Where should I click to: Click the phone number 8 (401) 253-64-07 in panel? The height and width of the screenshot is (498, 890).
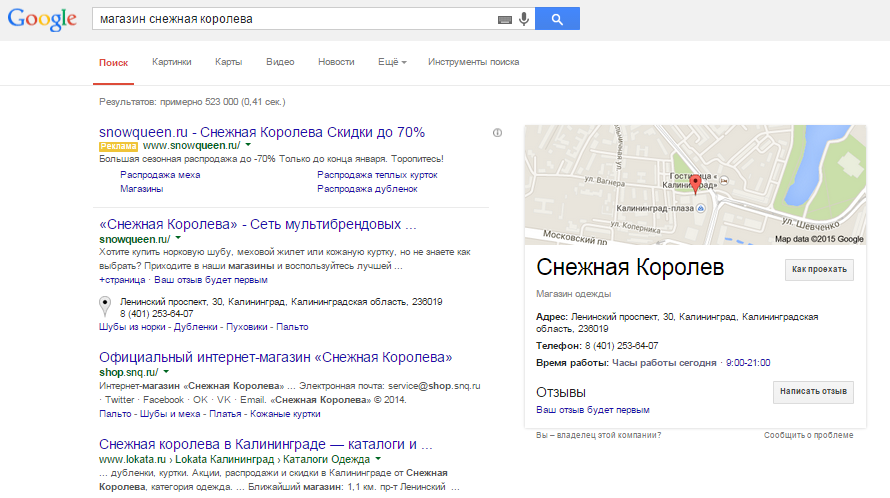622,346
